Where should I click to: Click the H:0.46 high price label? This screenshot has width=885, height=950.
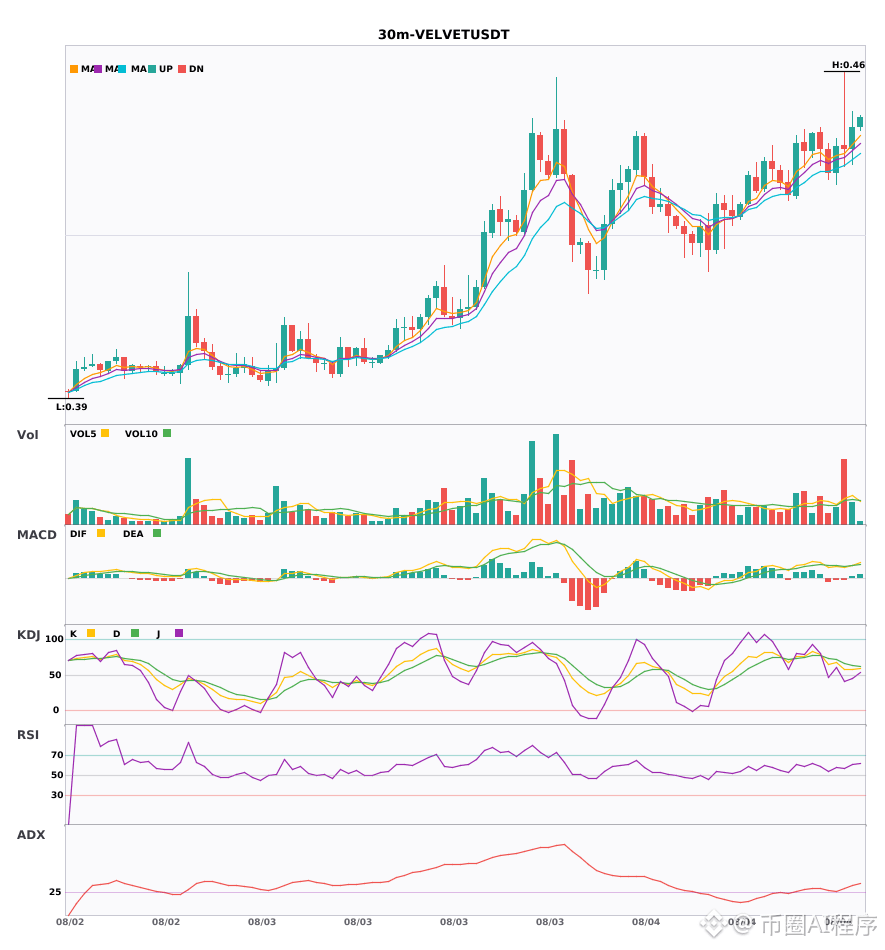[848, 65]
